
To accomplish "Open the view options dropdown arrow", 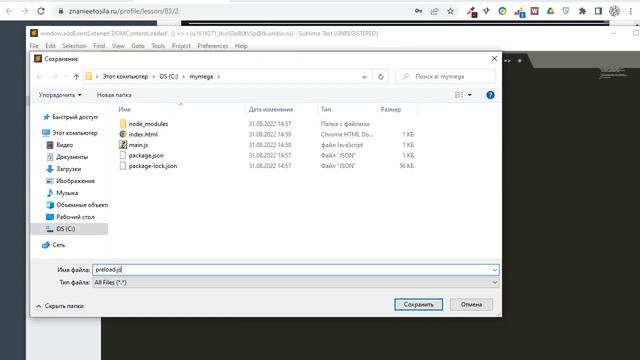I will click(x=470, y=95).
